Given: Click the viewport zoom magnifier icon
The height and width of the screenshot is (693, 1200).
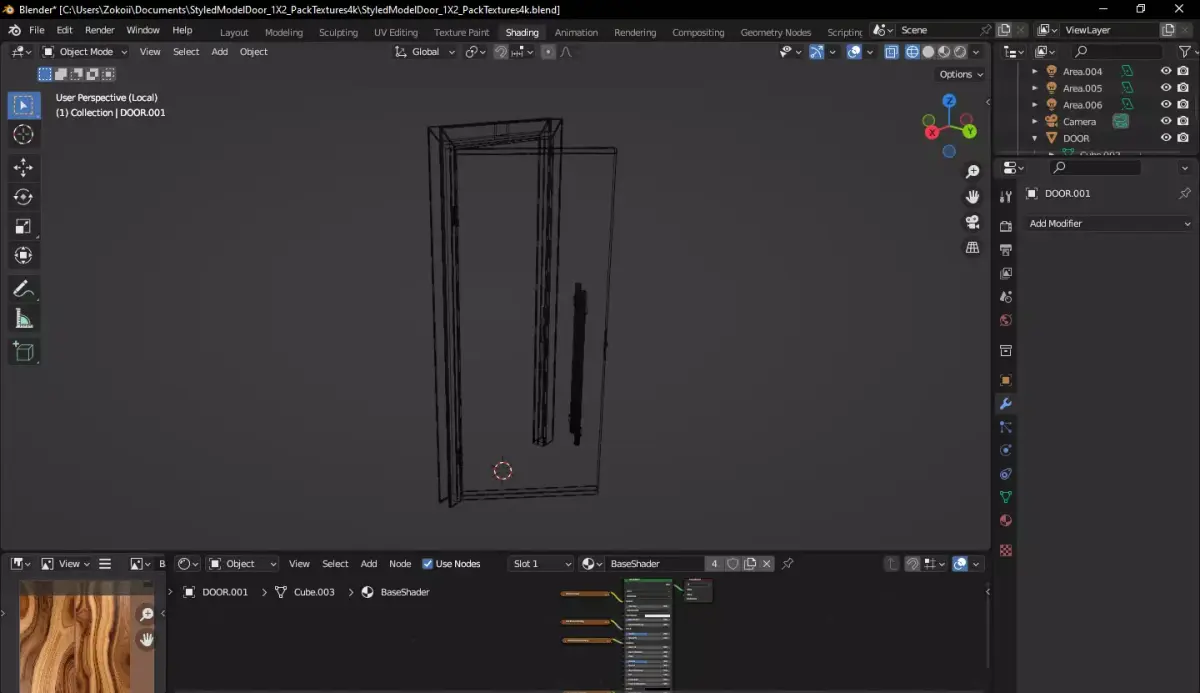Looking at the screenshot, I should [x=972, y=172].
